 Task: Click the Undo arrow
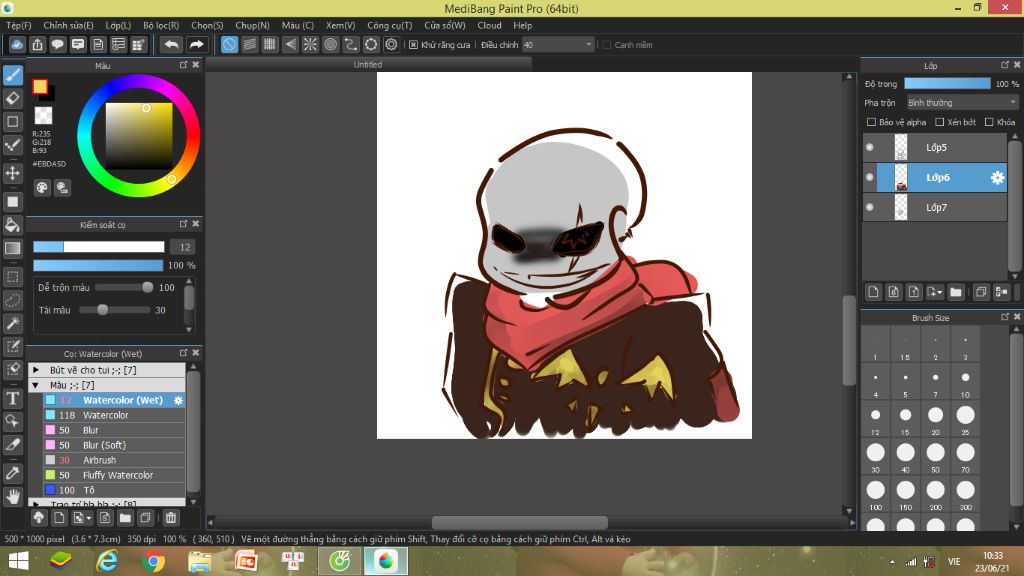click(x=171, y=44)
